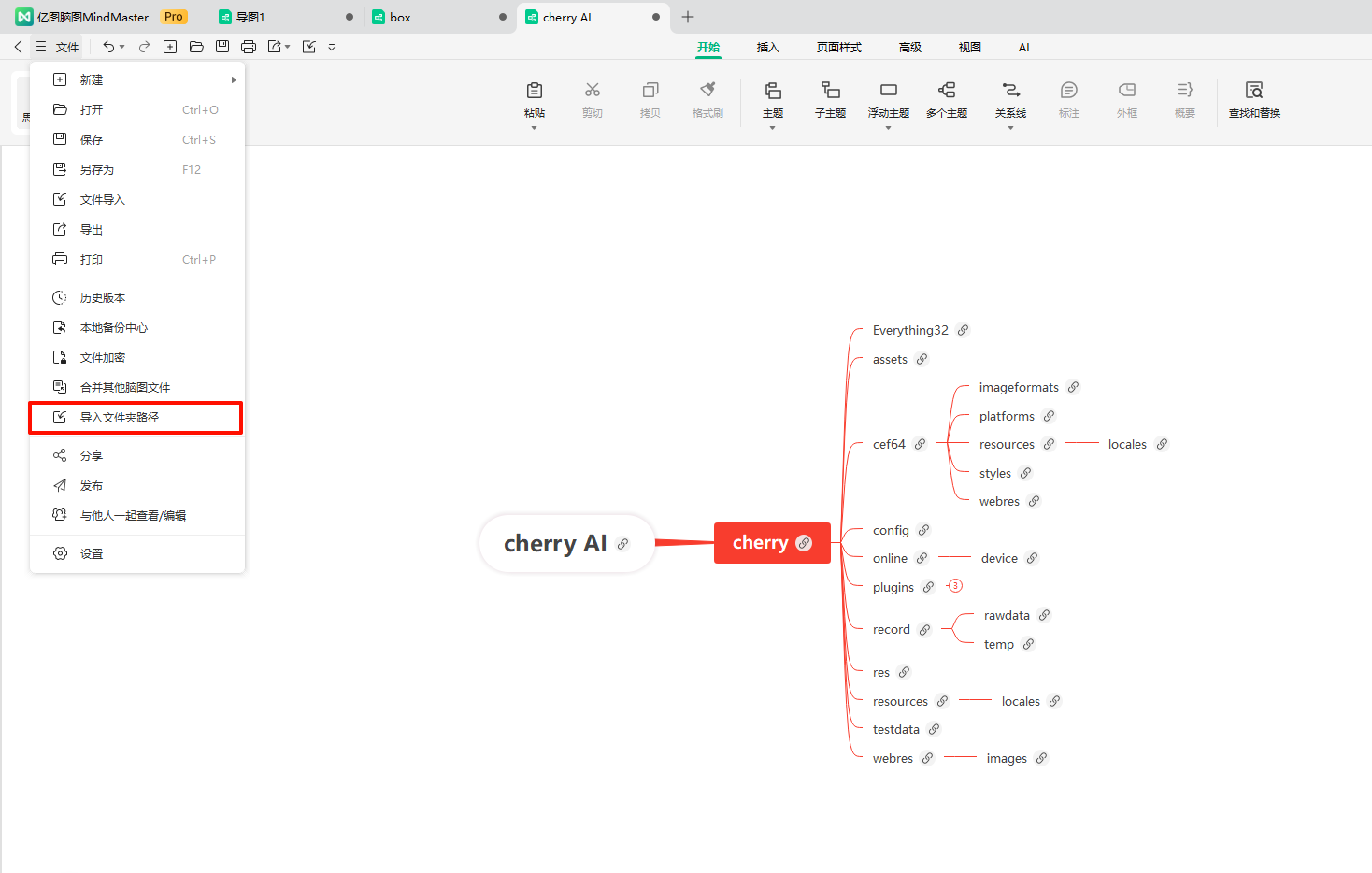Switch to the 视图 ribbon tab
The width and height of the screenshot is (1372, 873).
(969, 48)
